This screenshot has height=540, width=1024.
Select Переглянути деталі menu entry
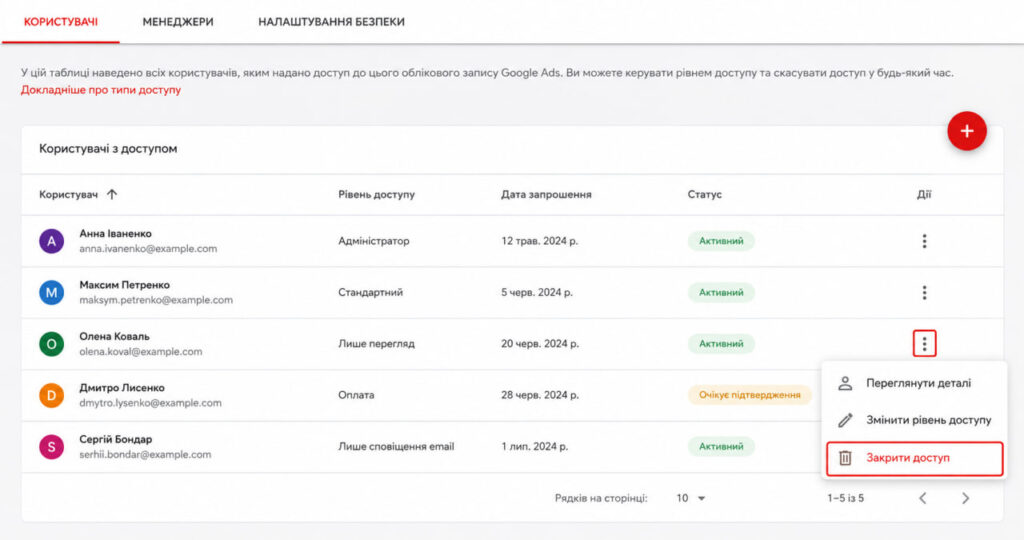pyautogui.click(x=914, y=383)
